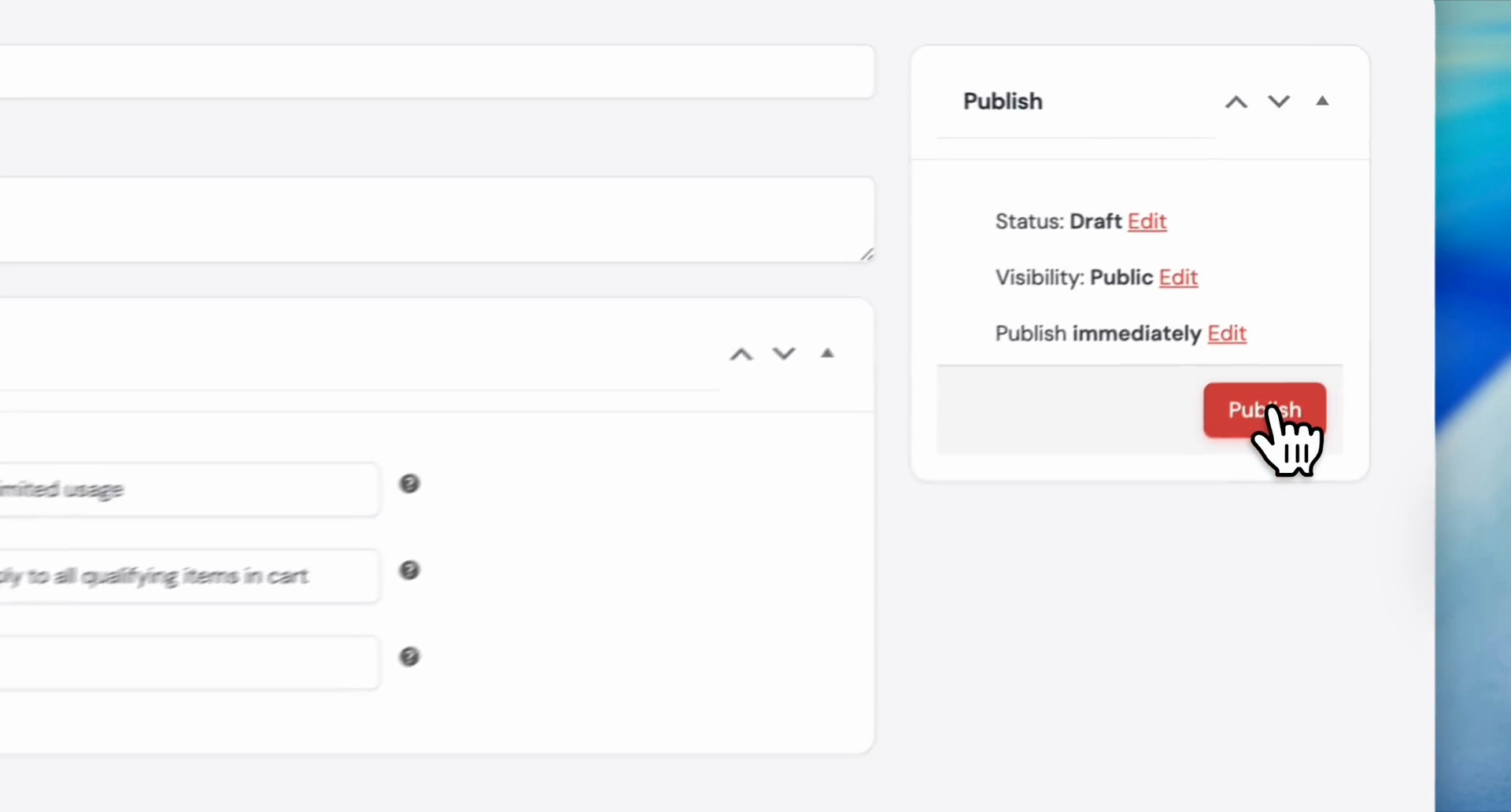Click the red Publish button
1511x812 pixels.
point(1265,410)
